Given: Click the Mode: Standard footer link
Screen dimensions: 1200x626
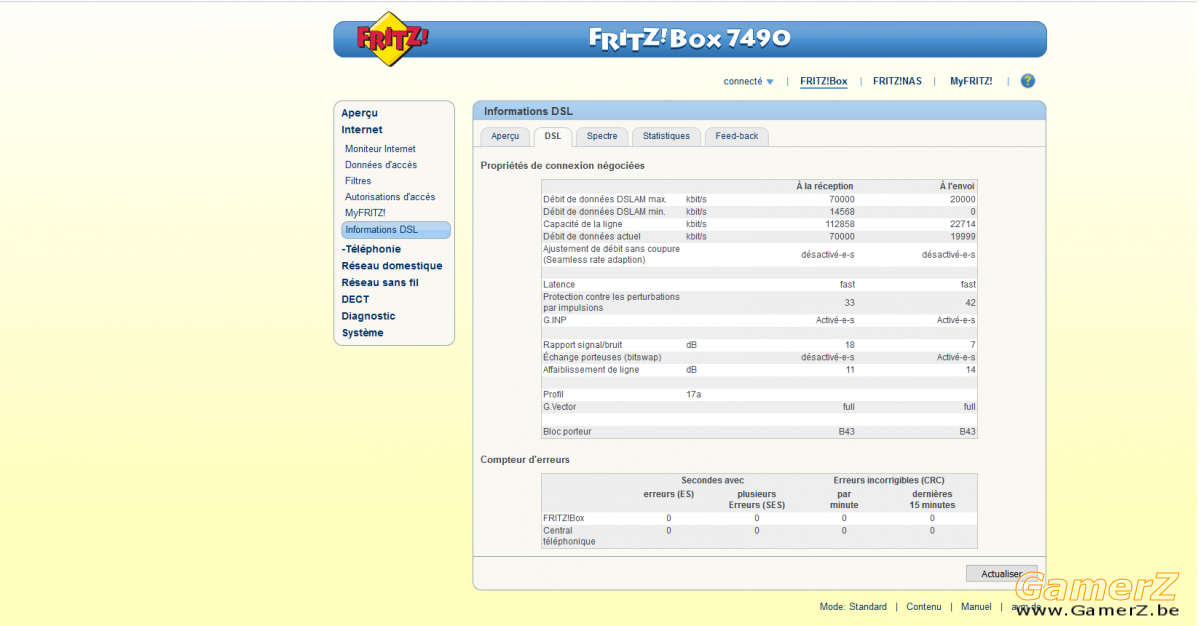Looking at the screenshot, I should tap(853, 607).
